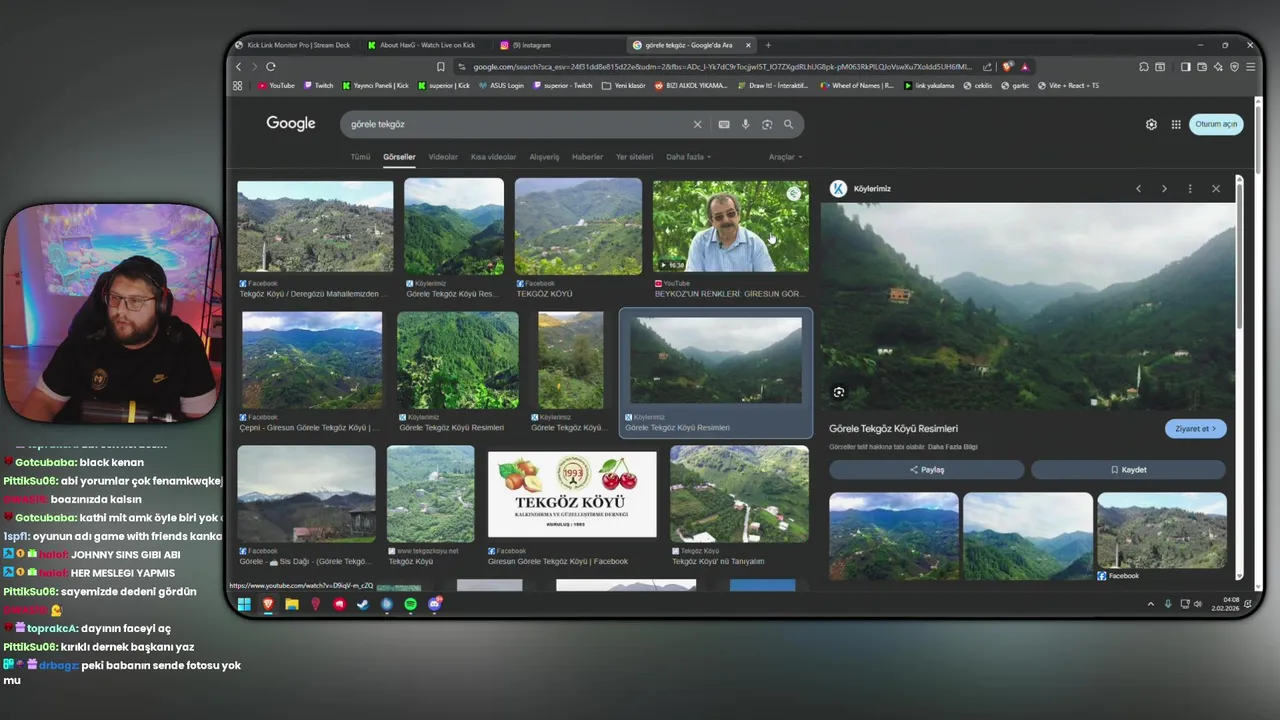
Task: Click the taskbar volume icon
Action: click(1198, 604)
